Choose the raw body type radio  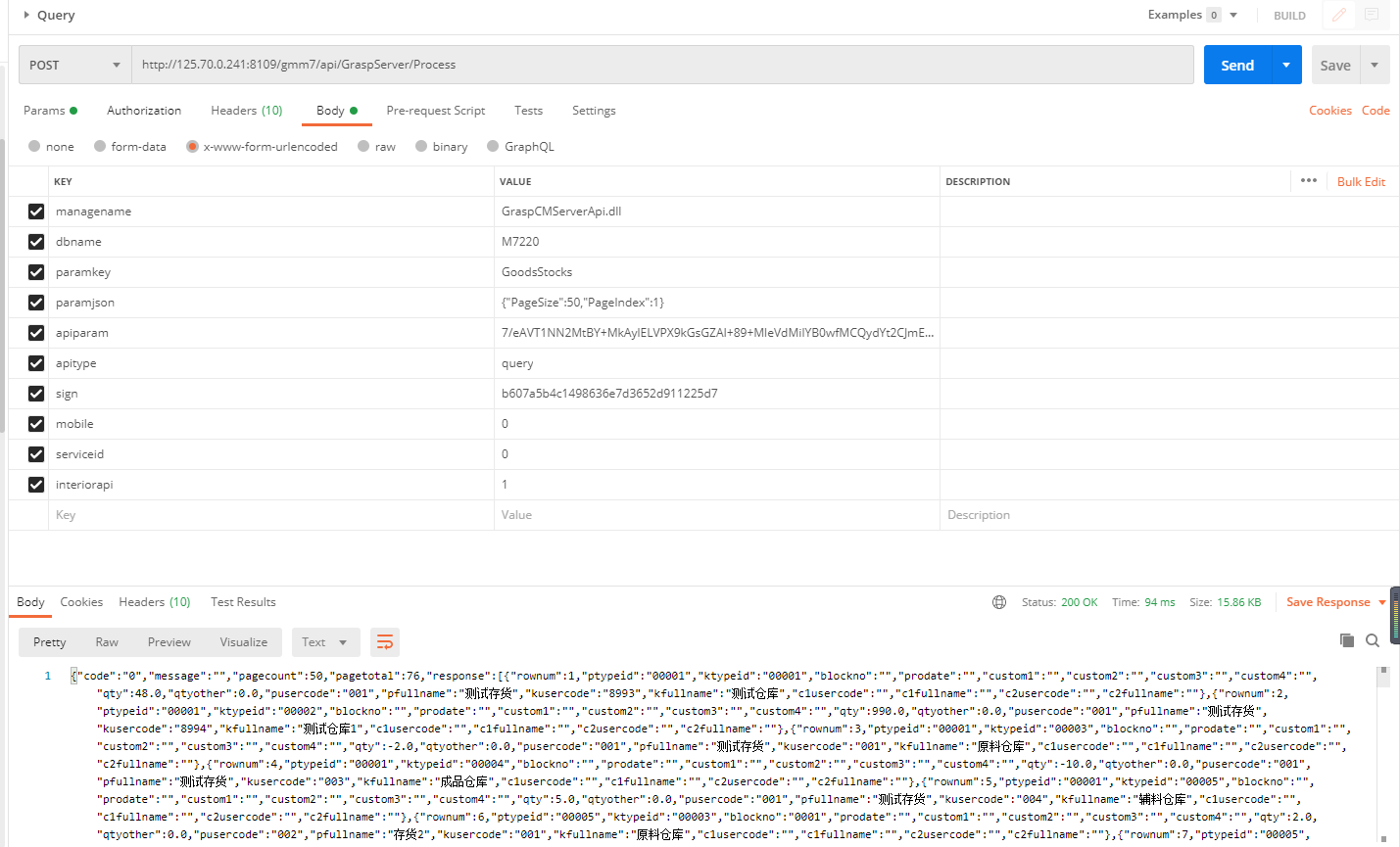[x=363, y=147]
